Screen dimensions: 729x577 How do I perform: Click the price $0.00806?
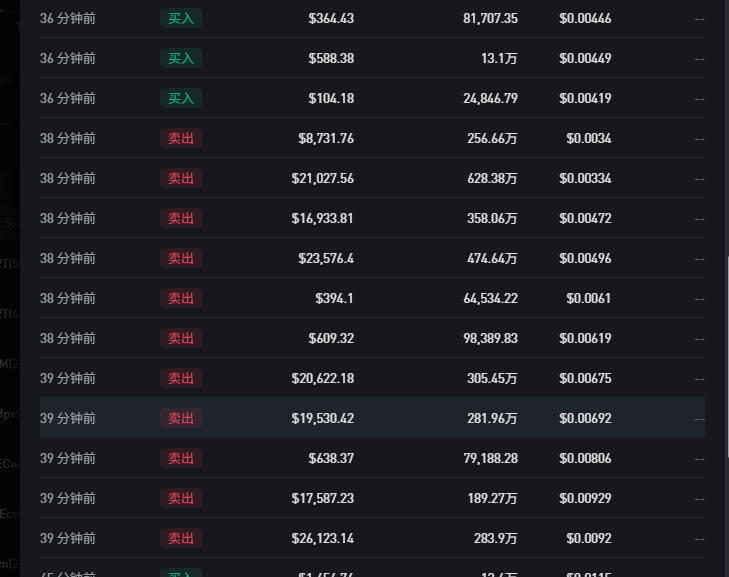(x=585, y=458)
